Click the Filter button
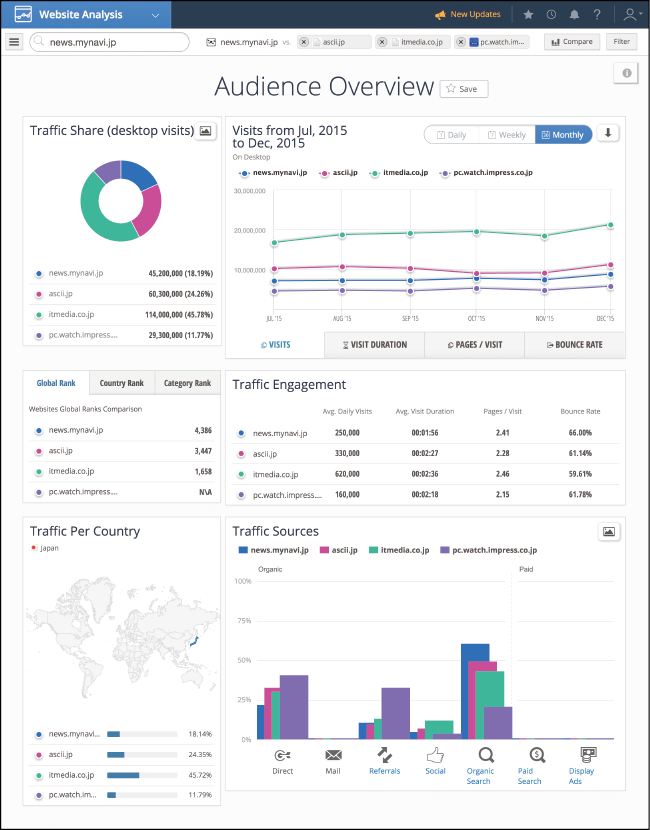 click(621, 42)
